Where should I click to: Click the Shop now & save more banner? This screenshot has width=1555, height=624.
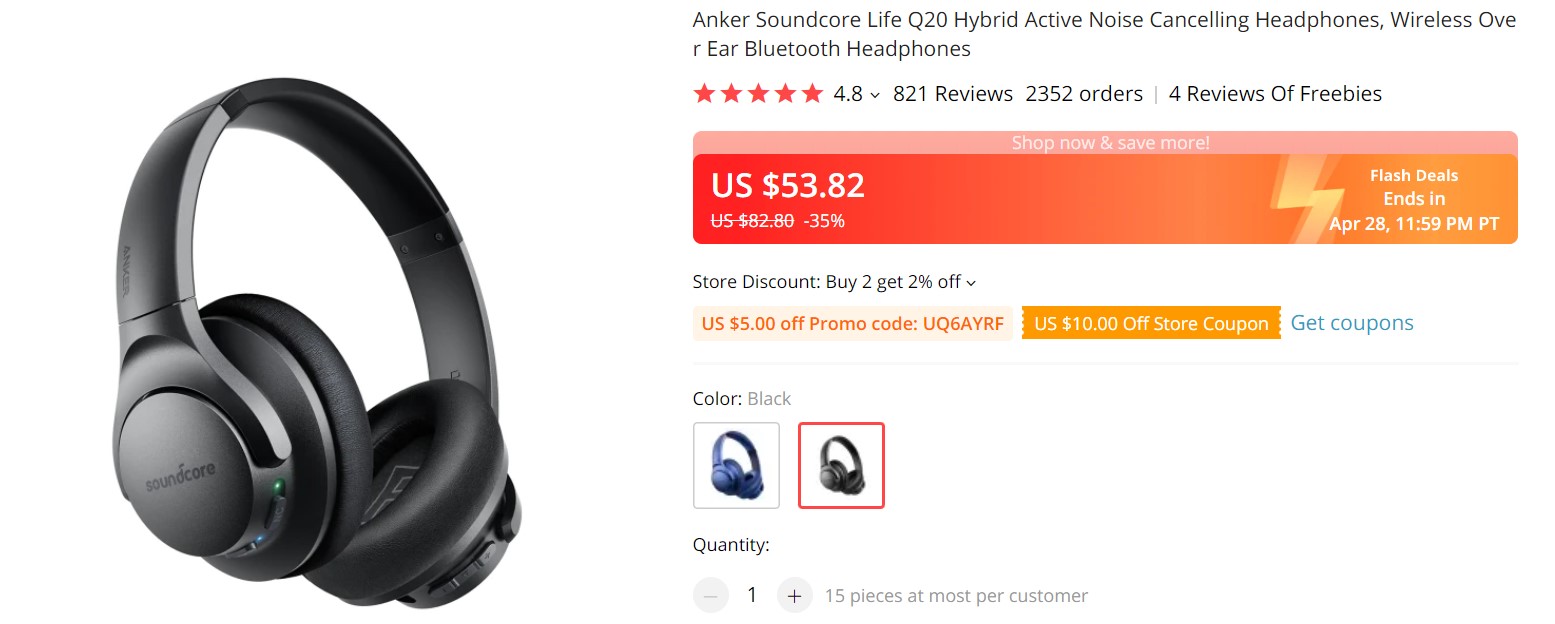coord(1109,142)
